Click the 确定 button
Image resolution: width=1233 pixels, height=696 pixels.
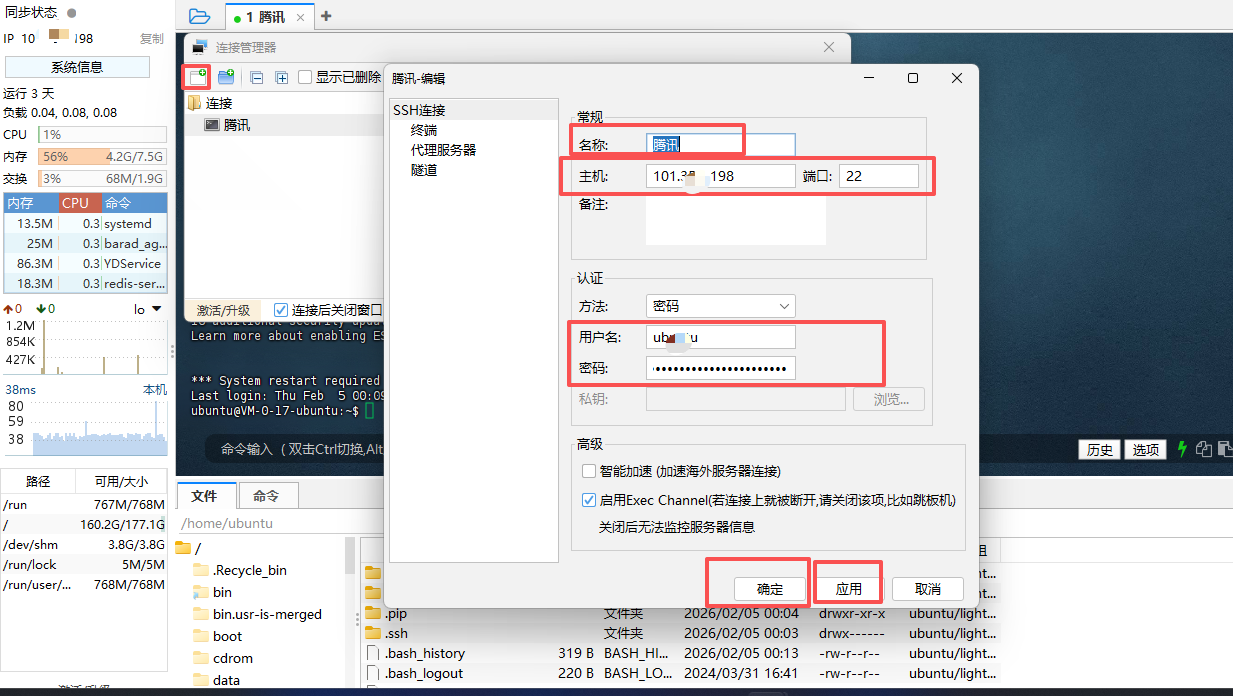[770, 589]
